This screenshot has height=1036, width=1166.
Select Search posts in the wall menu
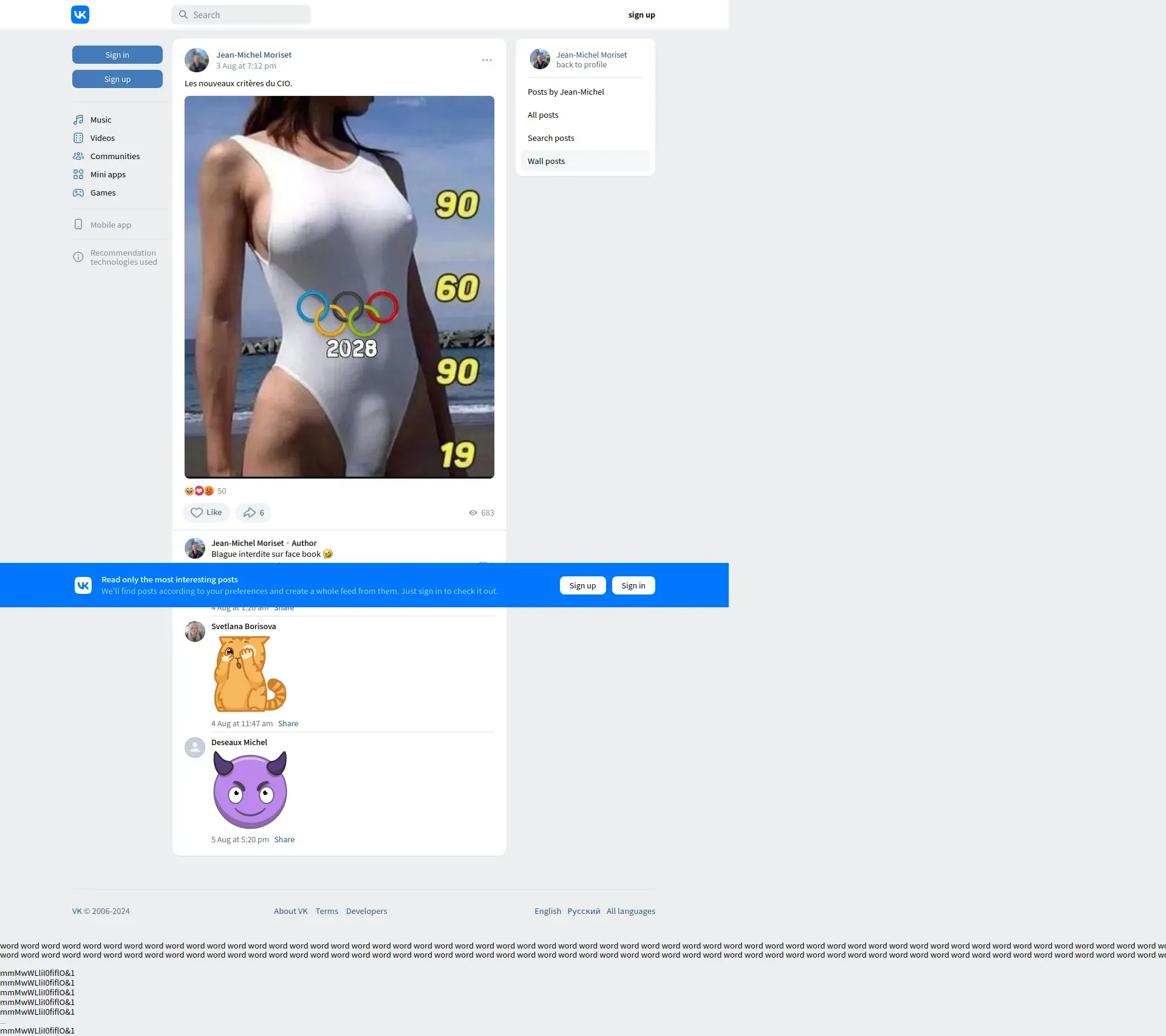click(x=550, y=138)
